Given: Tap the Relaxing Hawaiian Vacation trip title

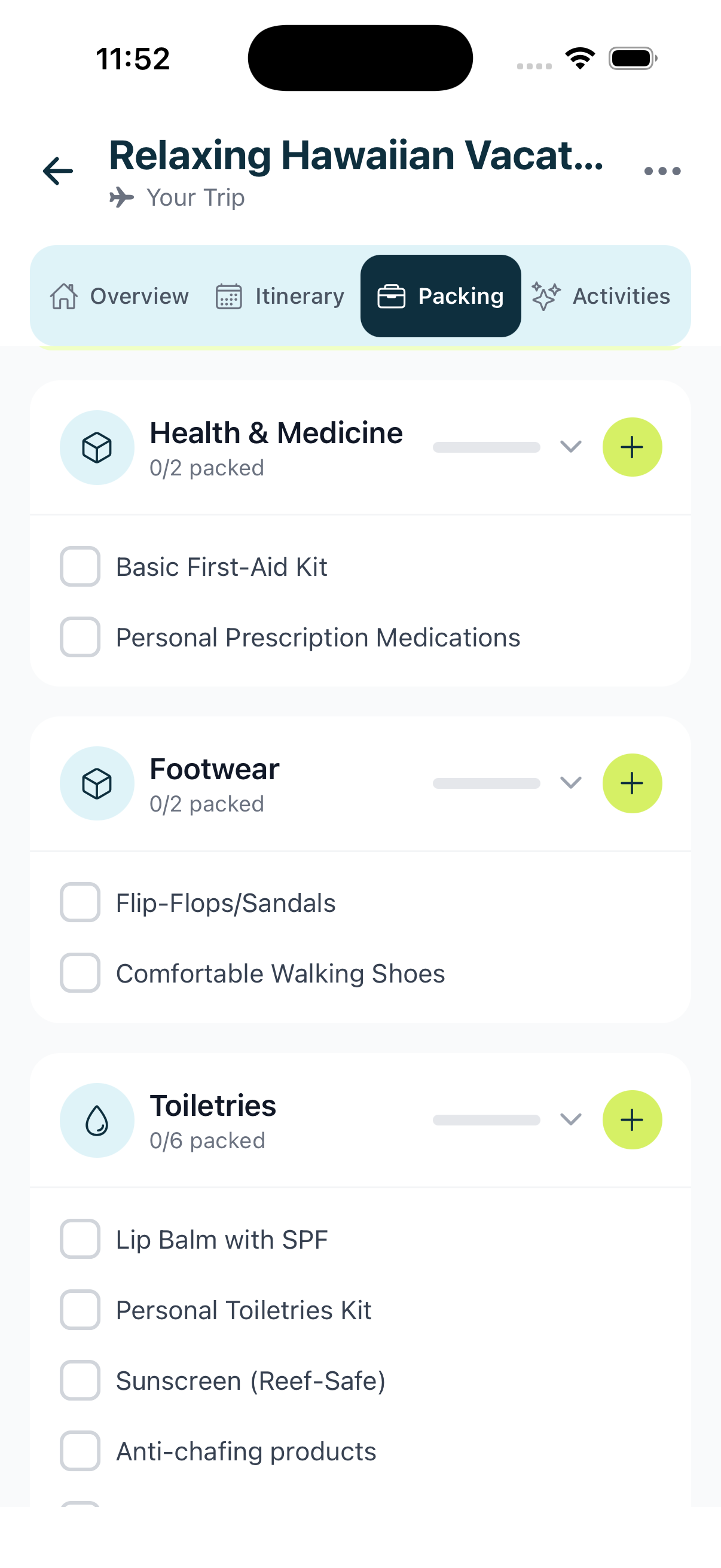Looking at the screenshot, I should click(x=356, y=156).
